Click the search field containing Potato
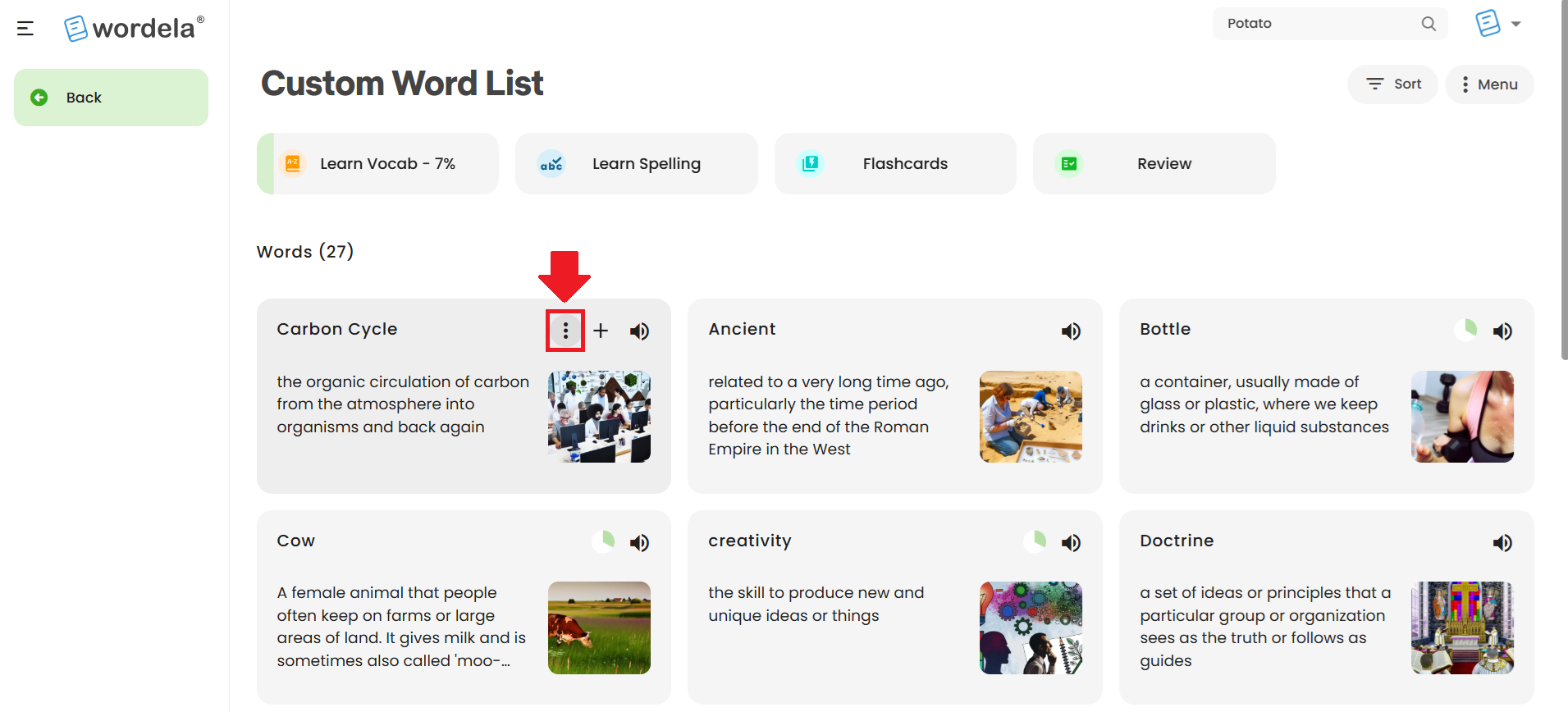Image resolution: width=1568 pixels, height=712 pixels. pos(1329,24)
